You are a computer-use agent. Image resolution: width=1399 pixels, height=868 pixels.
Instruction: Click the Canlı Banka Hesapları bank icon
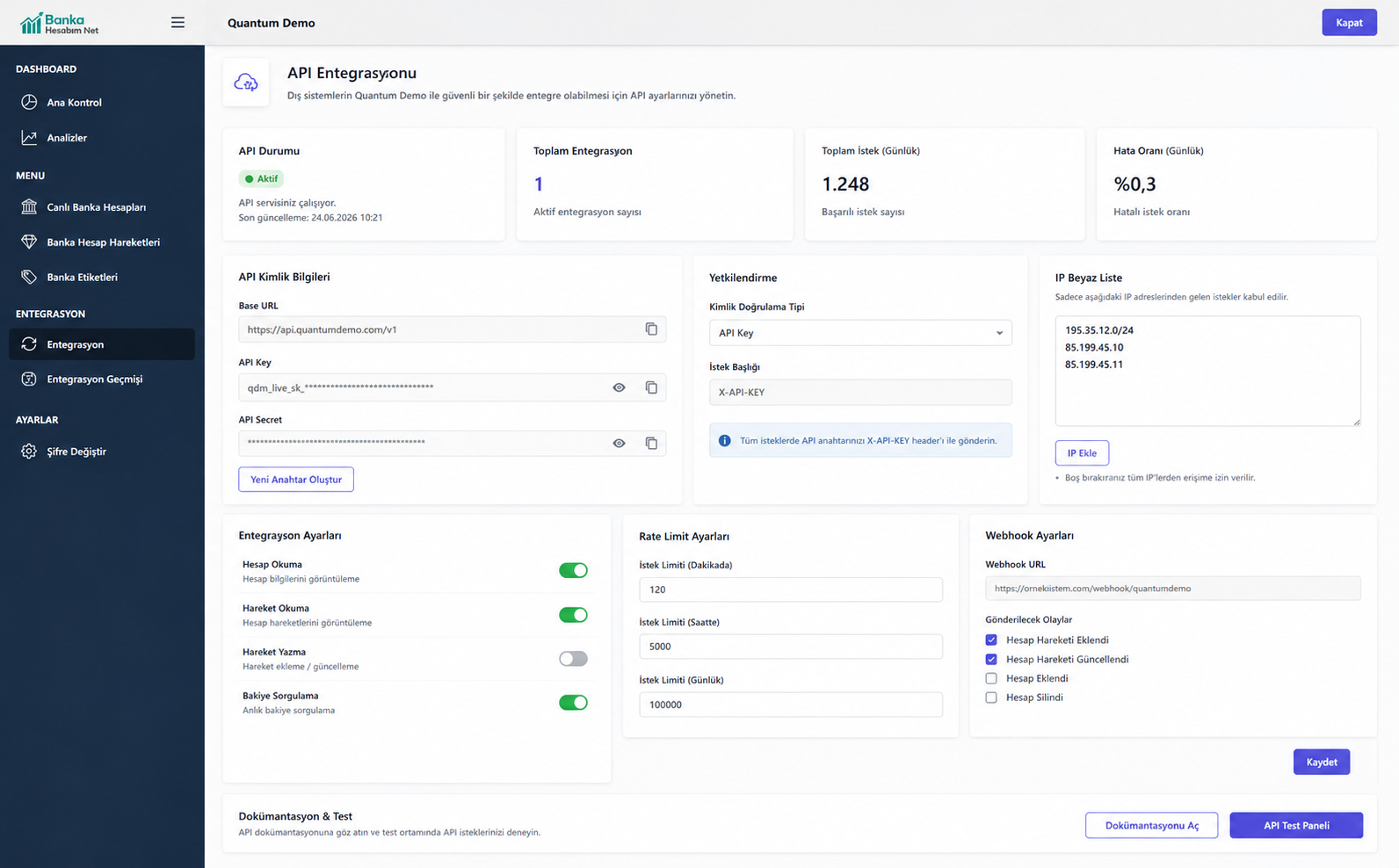click(29, 206)
